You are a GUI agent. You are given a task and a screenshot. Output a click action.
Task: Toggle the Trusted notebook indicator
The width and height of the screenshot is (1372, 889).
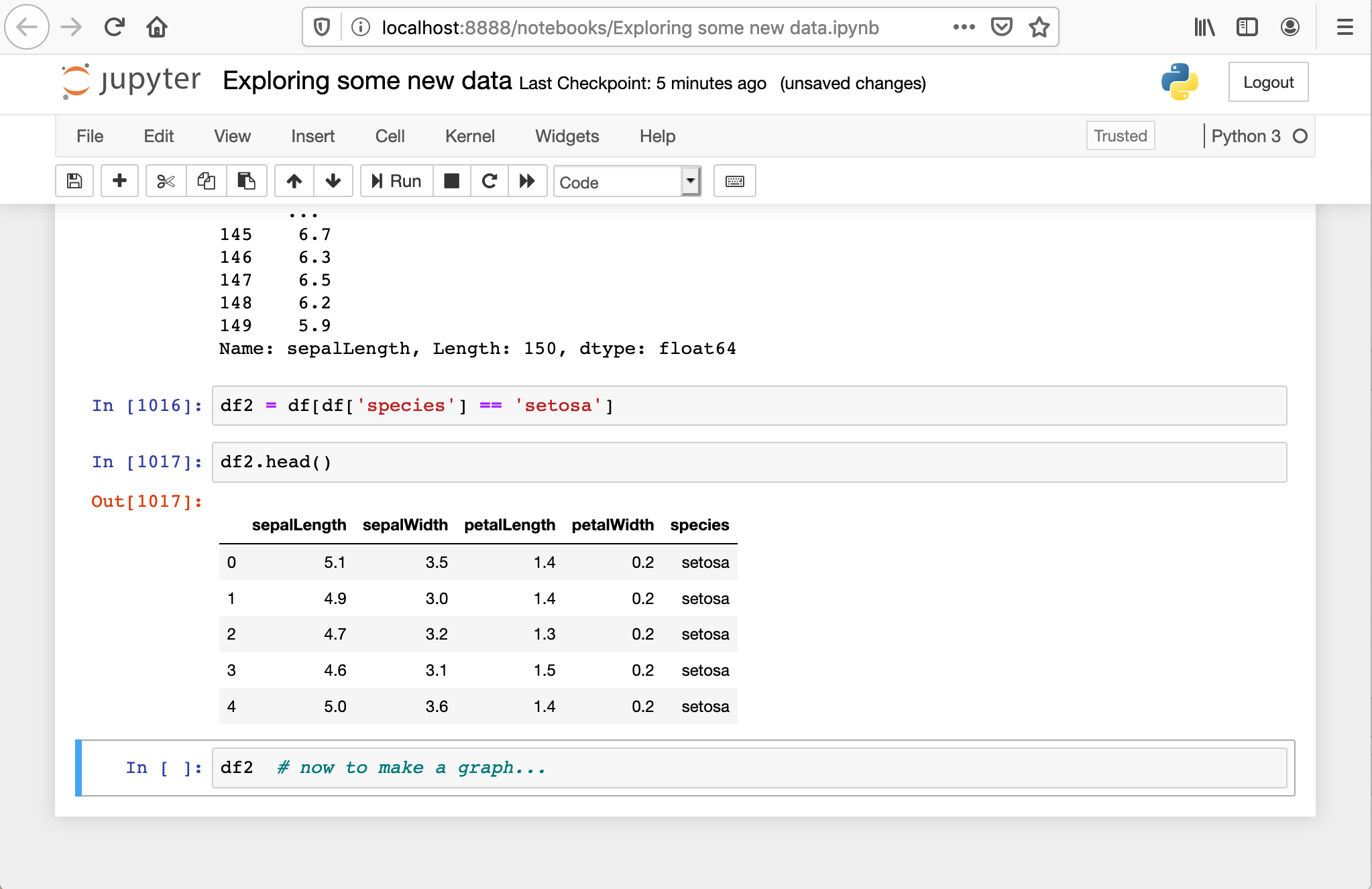coord(1120,136)
